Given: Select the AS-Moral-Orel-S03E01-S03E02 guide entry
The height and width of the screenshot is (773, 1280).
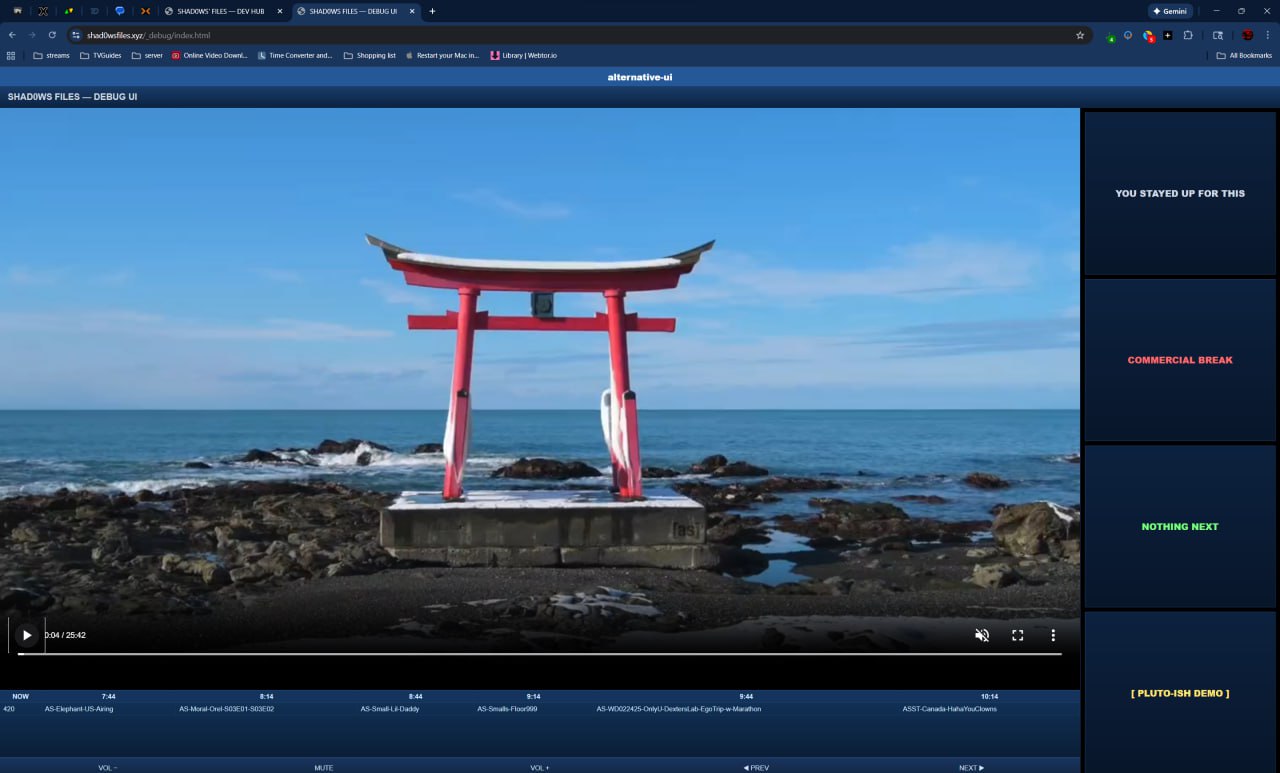Looking at the screenshot, I should click(x=226, y=709).
